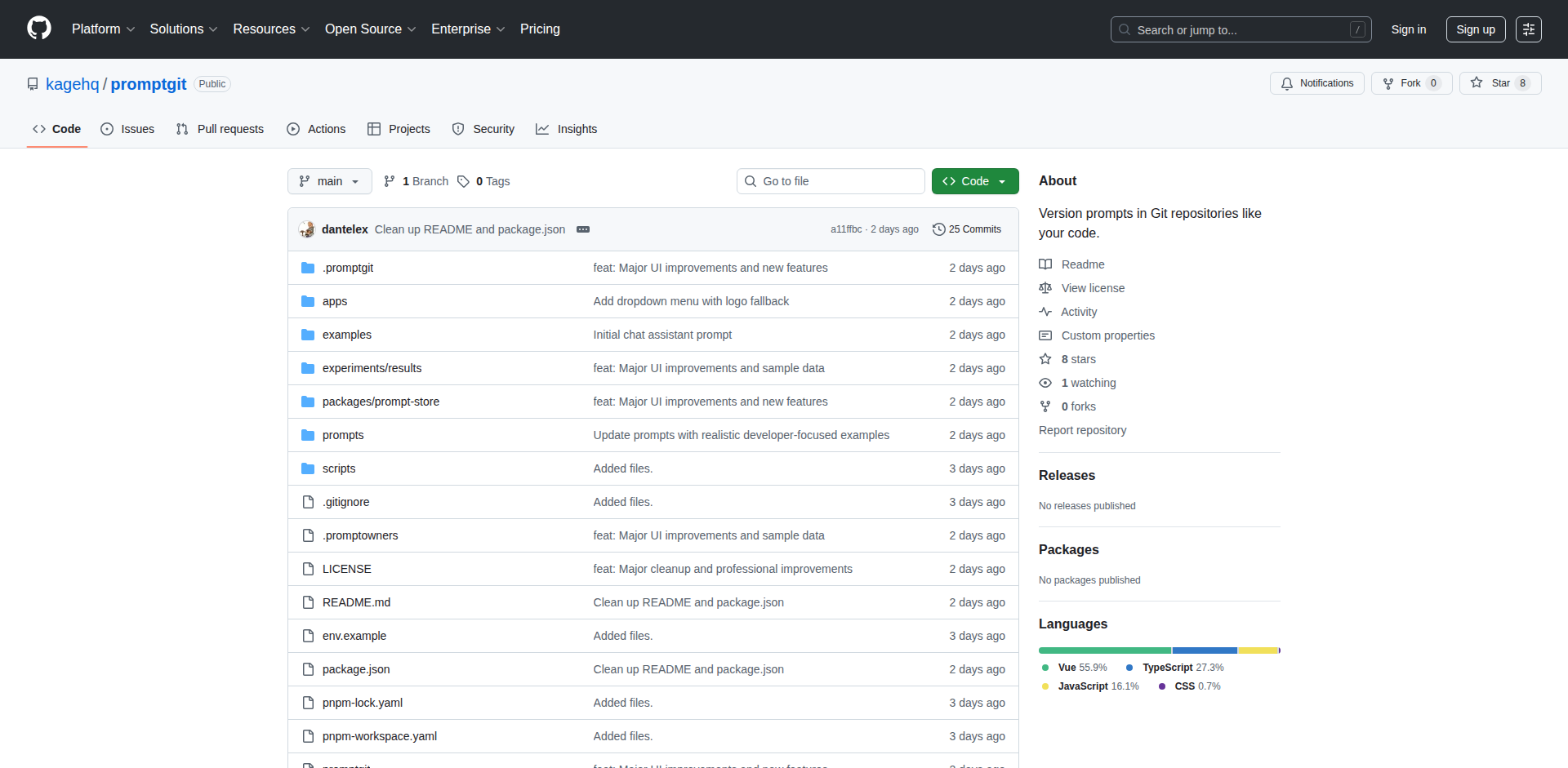Click the repository book icon beside kagehq
This screenshot has height=768, width=1568.
coord(33,84)
